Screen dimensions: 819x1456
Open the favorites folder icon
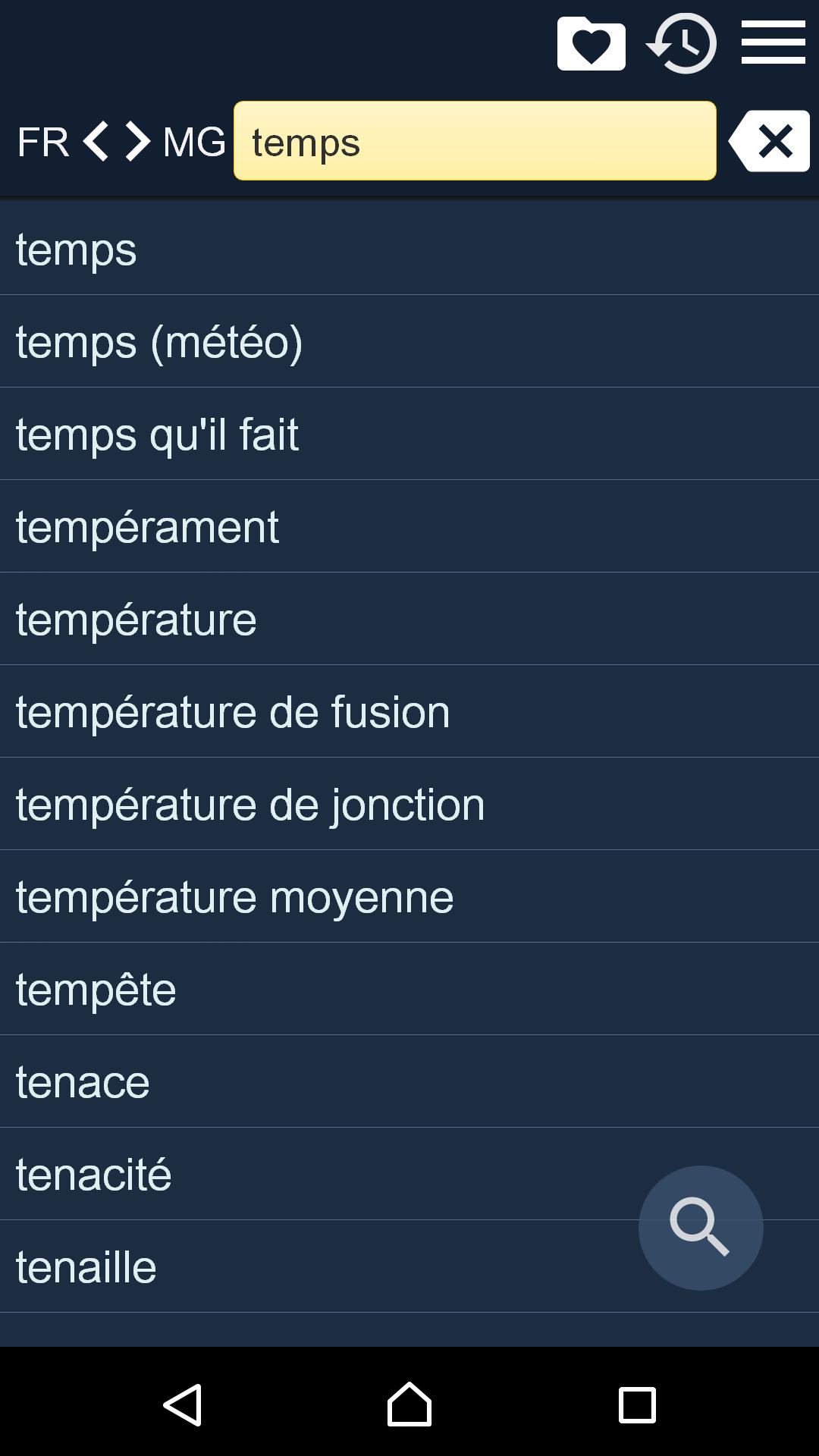click(591, 43)
